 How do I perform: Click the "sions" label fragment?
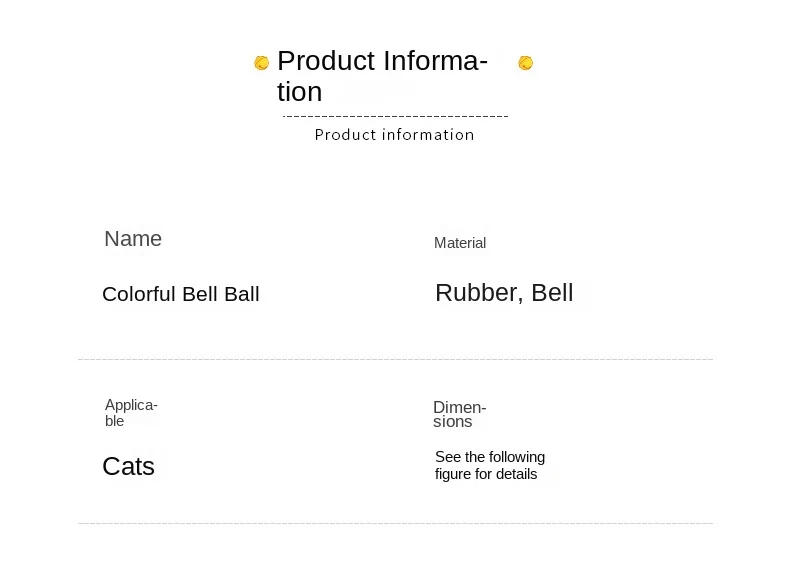click(x=452, y=422)
